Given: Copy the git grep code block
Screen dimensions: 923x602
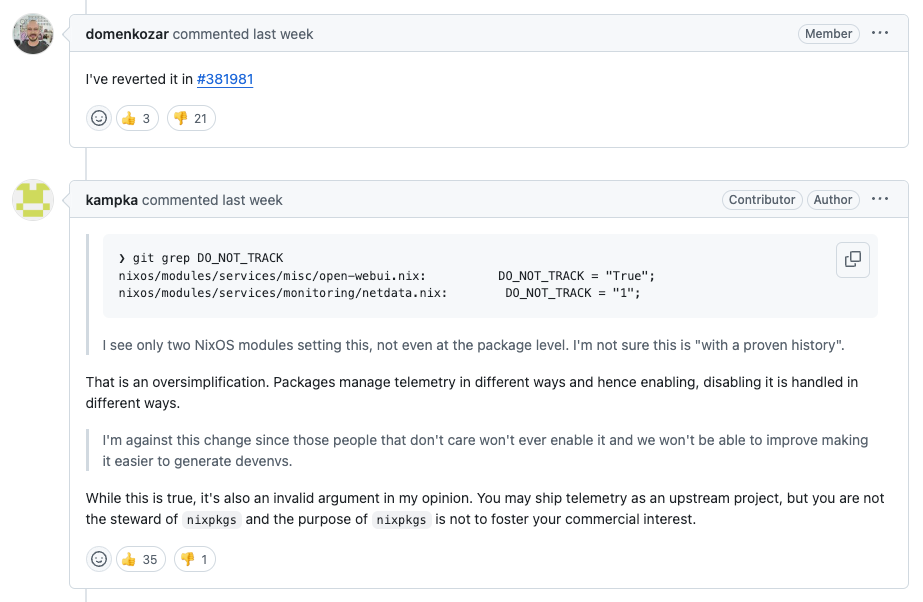Looking at the screenshot, I should 852,259.
